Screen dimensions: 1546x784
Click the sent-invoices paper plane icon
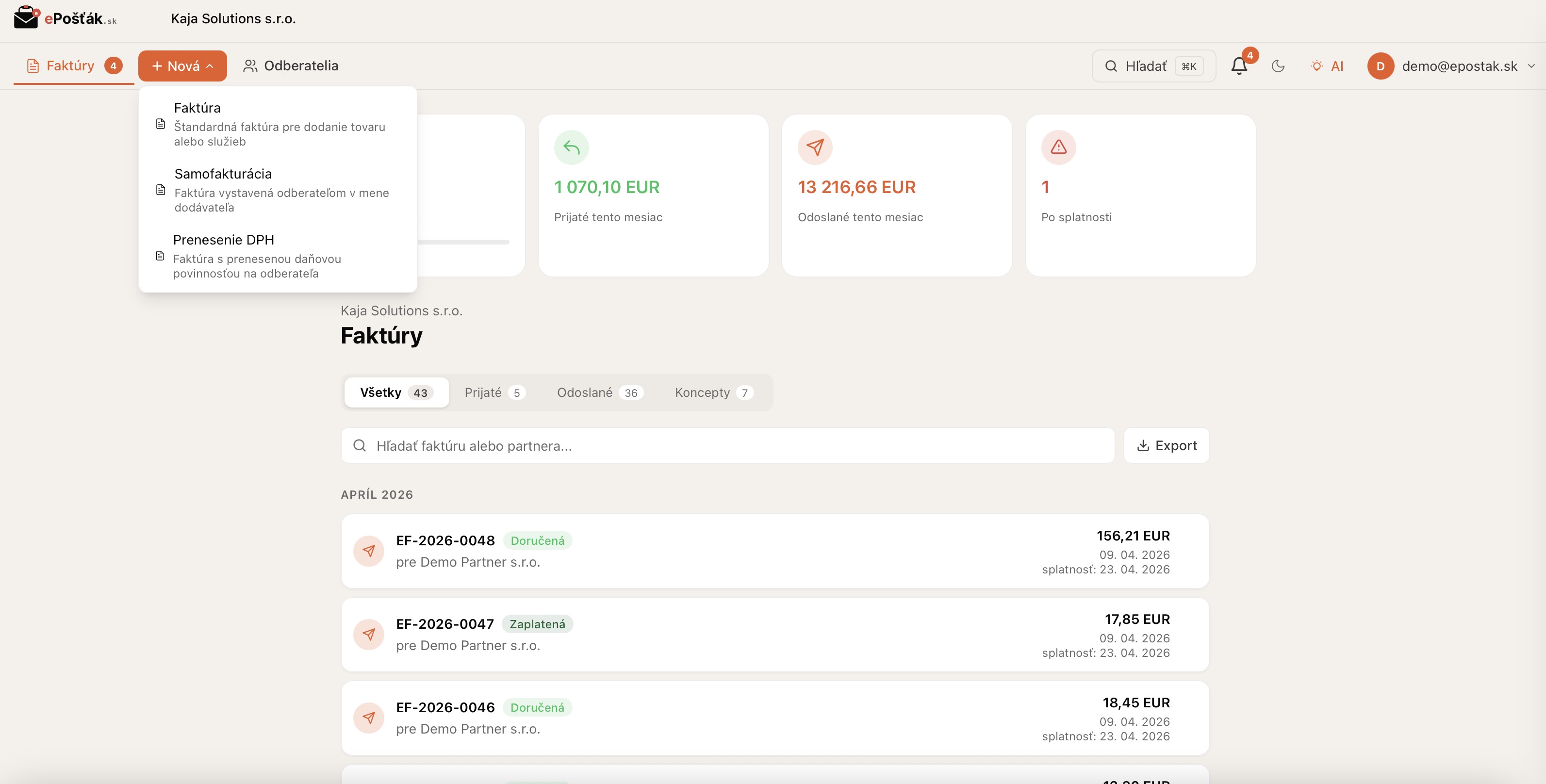click(x=815, y=147)
